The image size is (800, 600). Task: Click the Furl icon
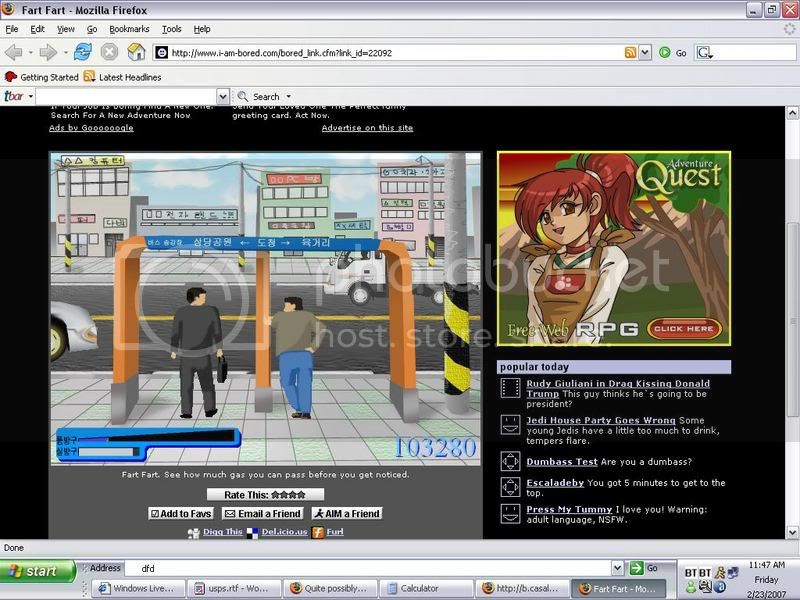(x=318, y=533)
